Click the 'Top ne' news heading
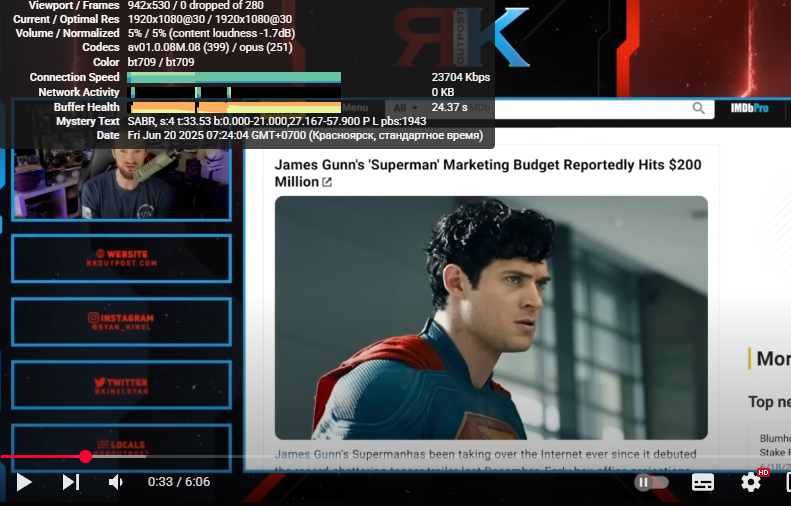The width and height of the screenshot is (791, 511). pyautogui.click(x=769, y=402)
